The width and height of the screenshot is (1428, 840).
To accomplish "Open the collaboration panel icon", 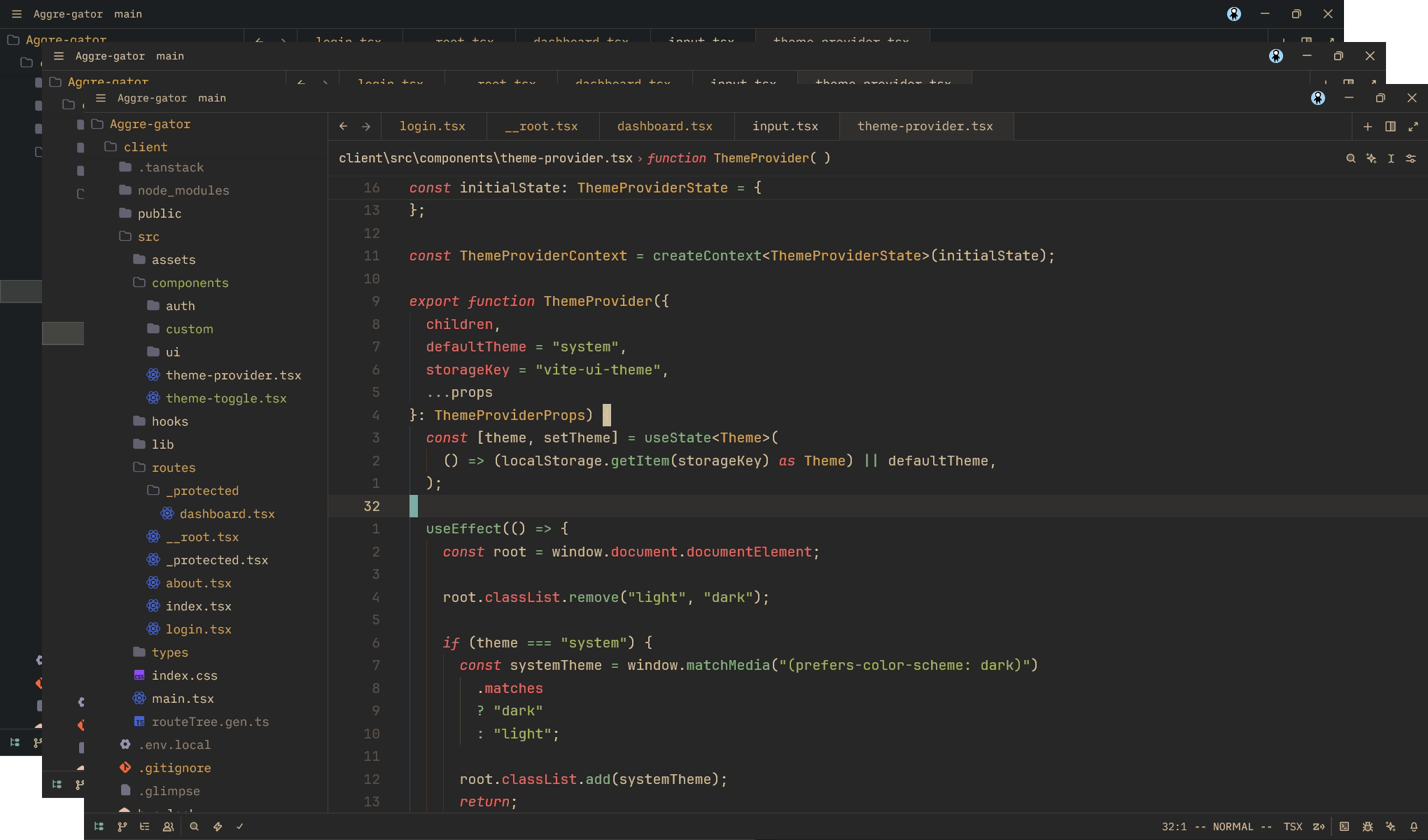I will tap(168, 827).
